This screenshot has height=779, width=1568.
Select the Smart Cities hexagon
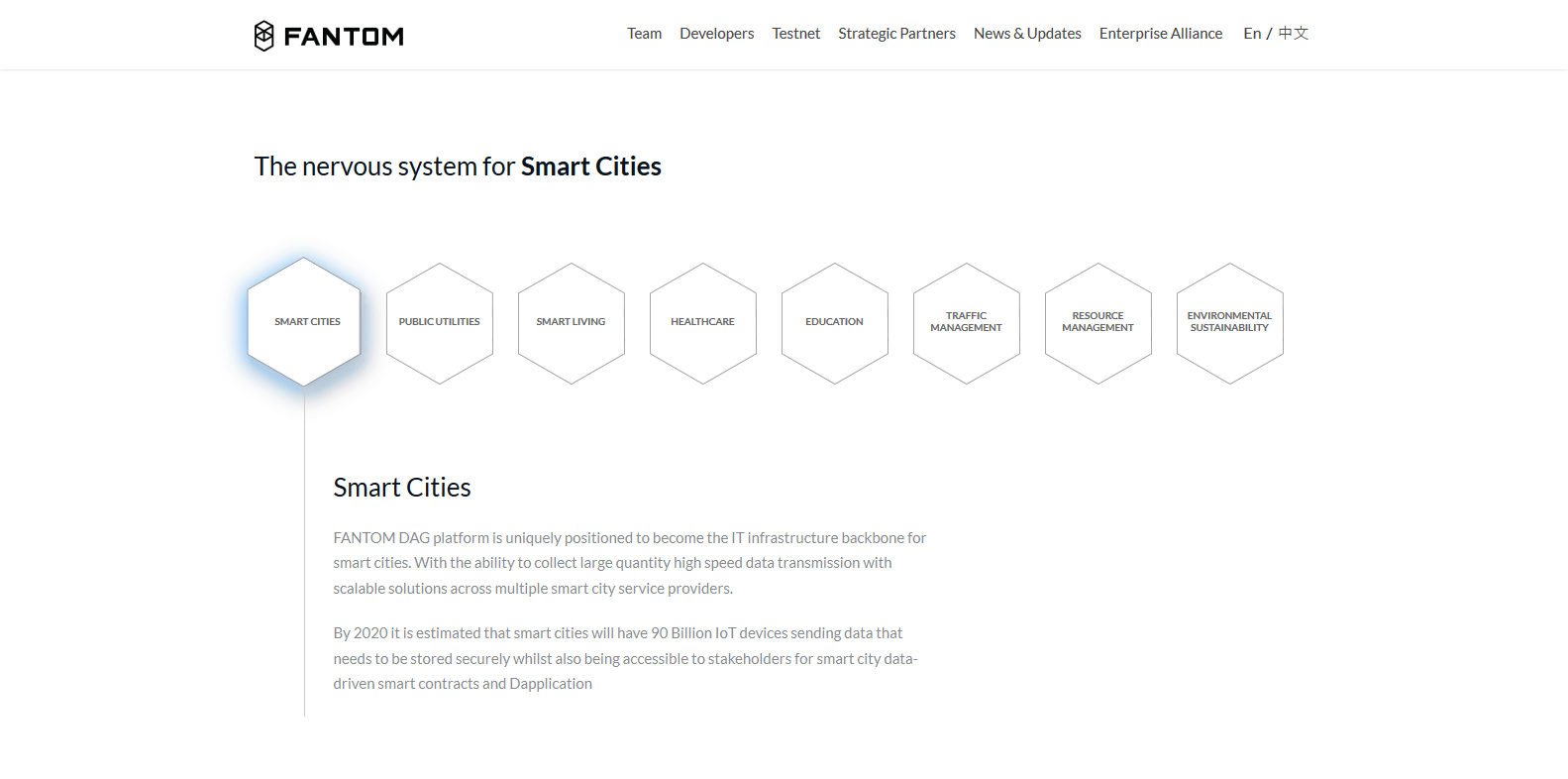coord(304,322)
